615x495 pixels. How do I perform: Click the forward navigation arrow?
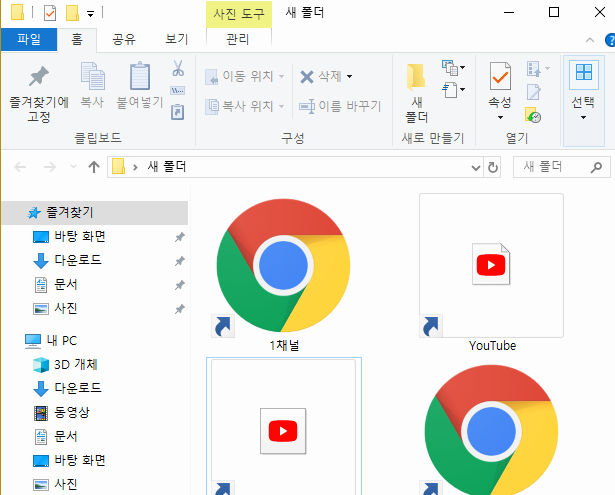coord(49,167)
